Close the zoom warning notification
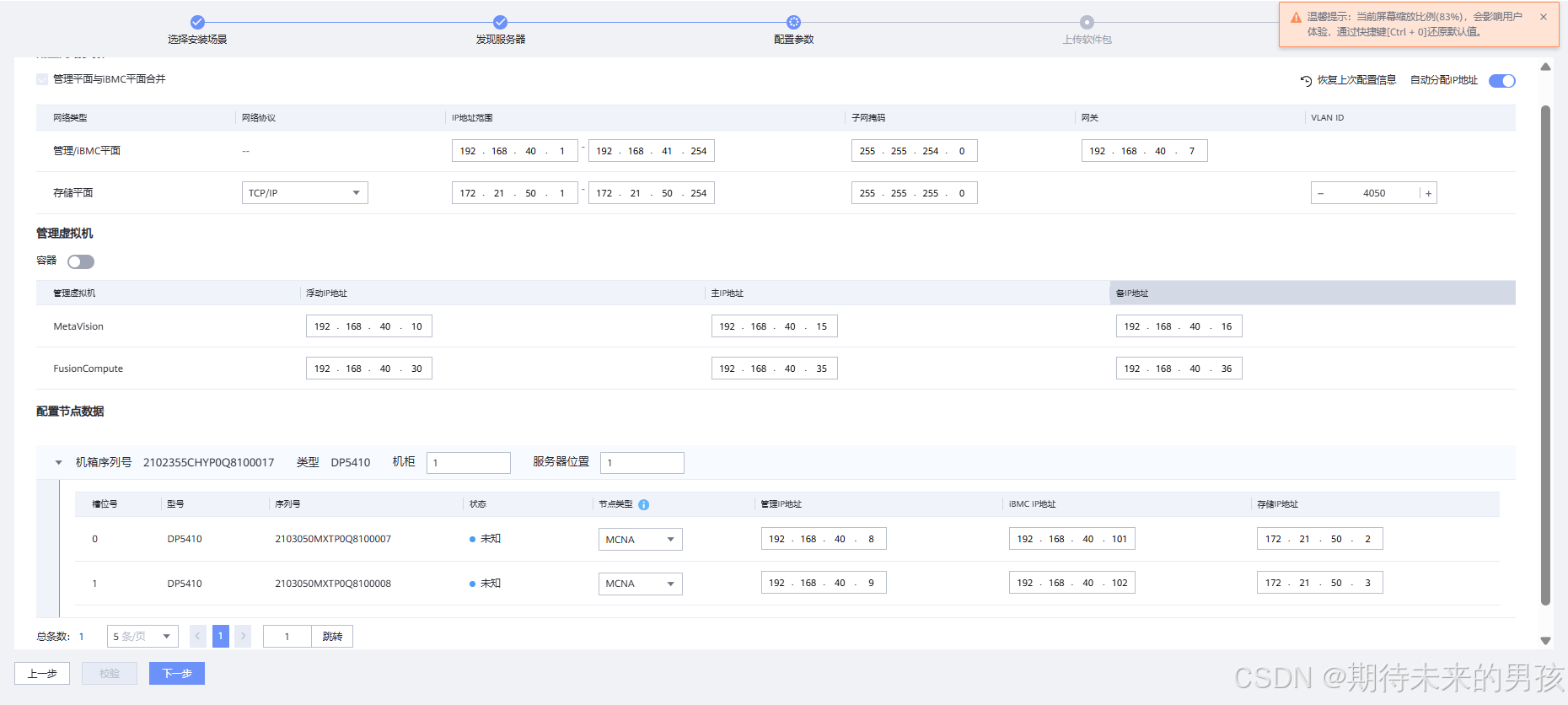The height and width of the screenshot is (705, 1568). (x=1544, y=17)
